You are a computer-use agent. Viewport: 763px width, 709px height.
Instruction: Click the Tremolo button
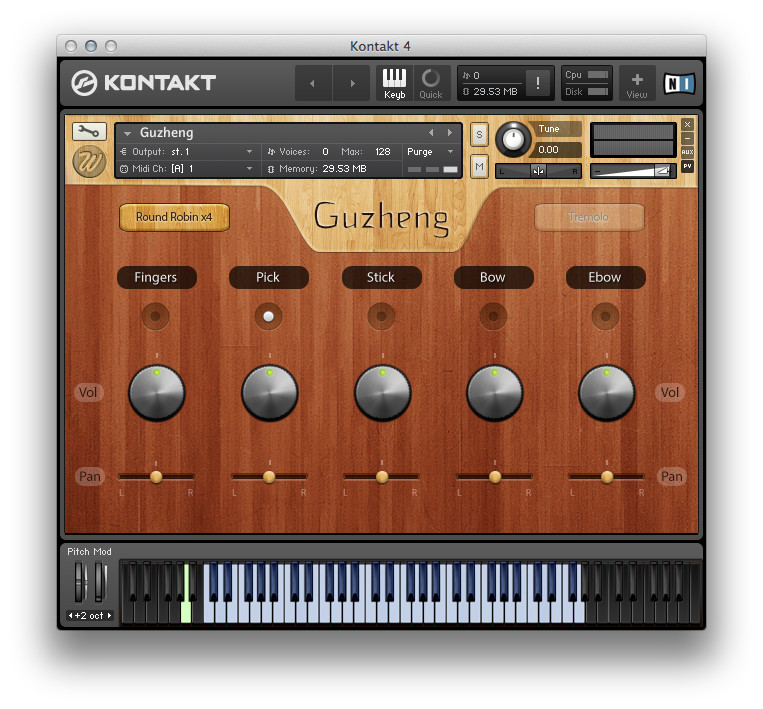(x=589, y=217)
